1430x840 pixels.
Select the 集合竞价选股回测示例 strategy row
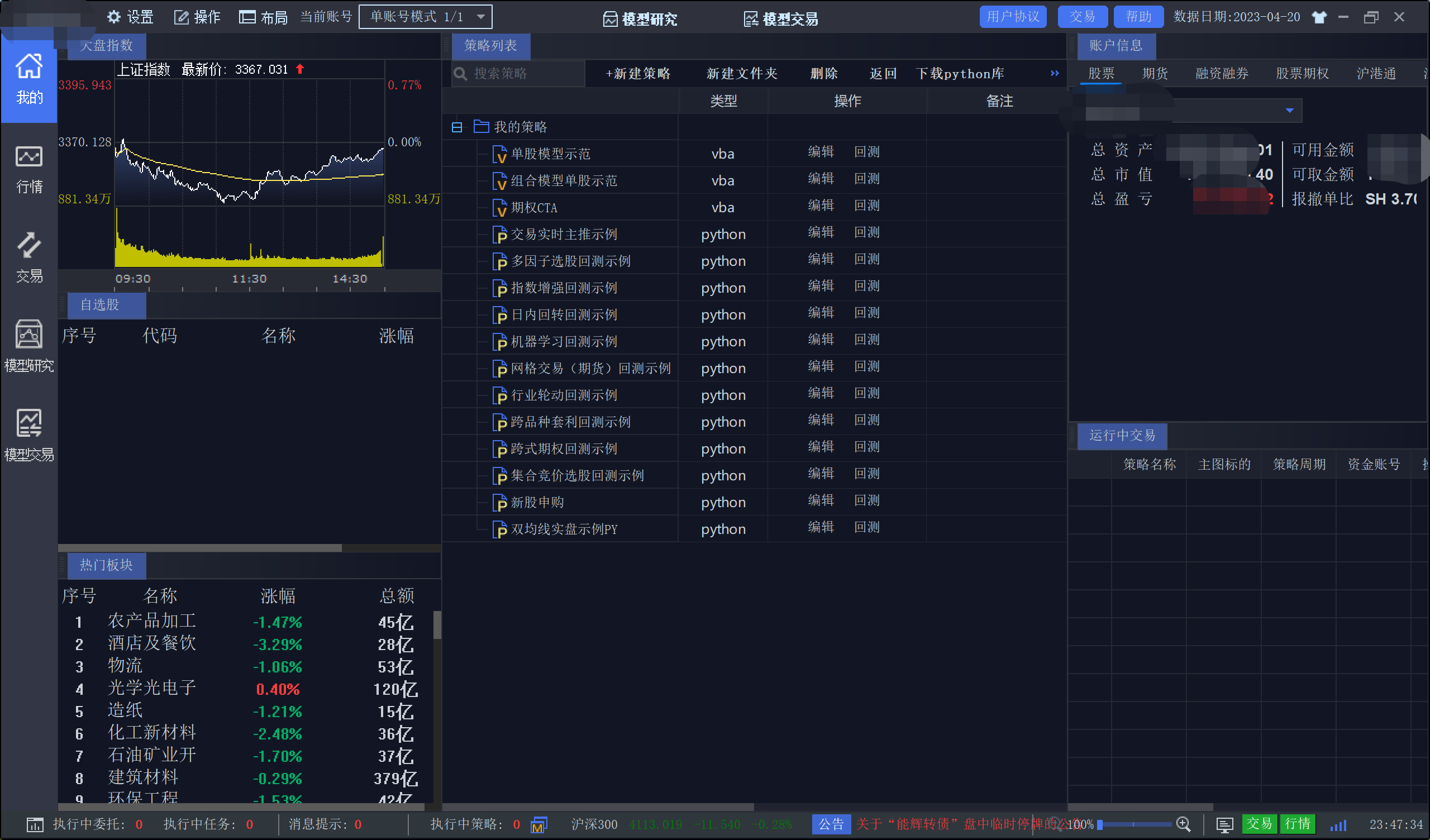click(754, 476)
